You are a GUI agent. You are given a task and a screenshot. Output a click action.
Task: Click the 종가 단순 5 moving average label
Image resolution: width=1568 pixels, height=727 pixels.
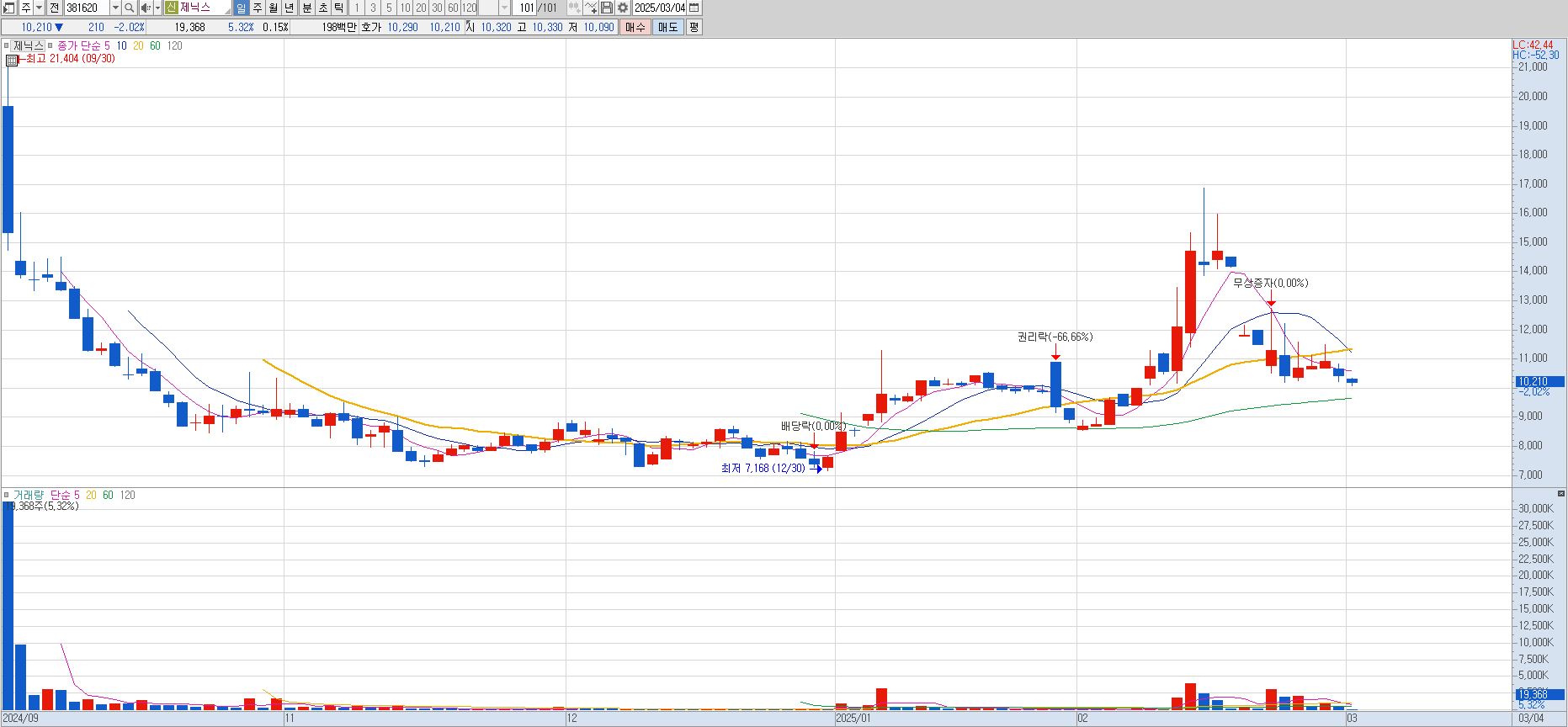point(83,46)
